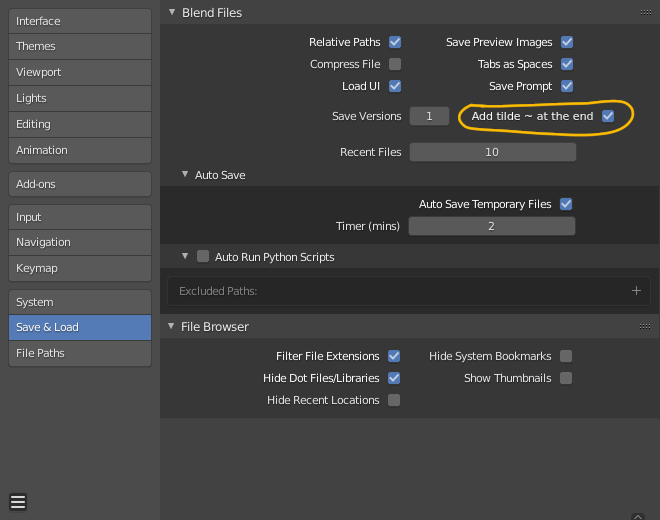Grab the Blend Files panel drag handle
This screenshot has height=520, width=660.
[x=646, y=13]
